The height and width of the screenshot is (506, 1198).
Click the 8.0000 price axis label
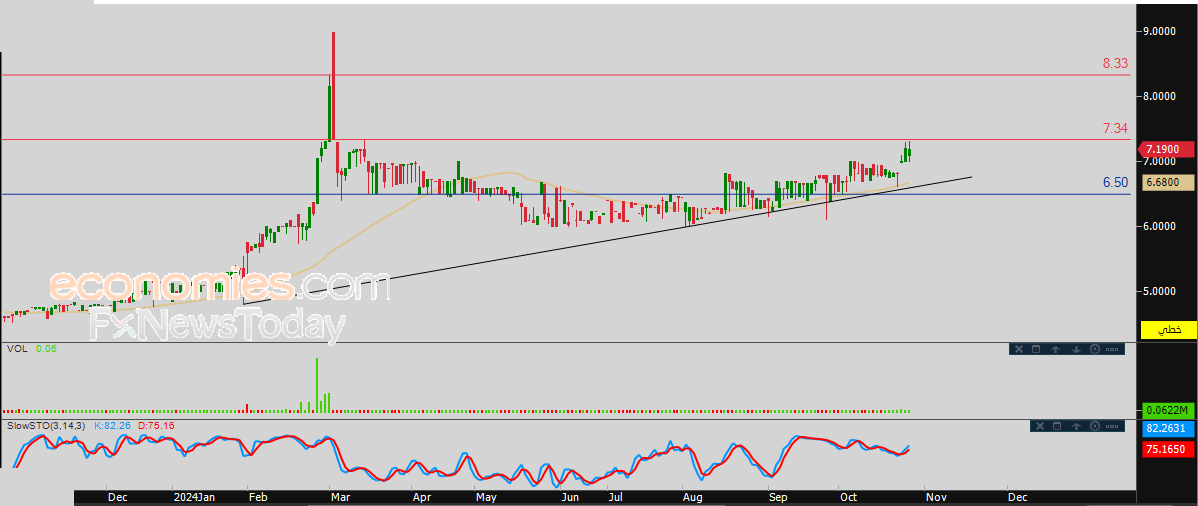(1158, 96)
